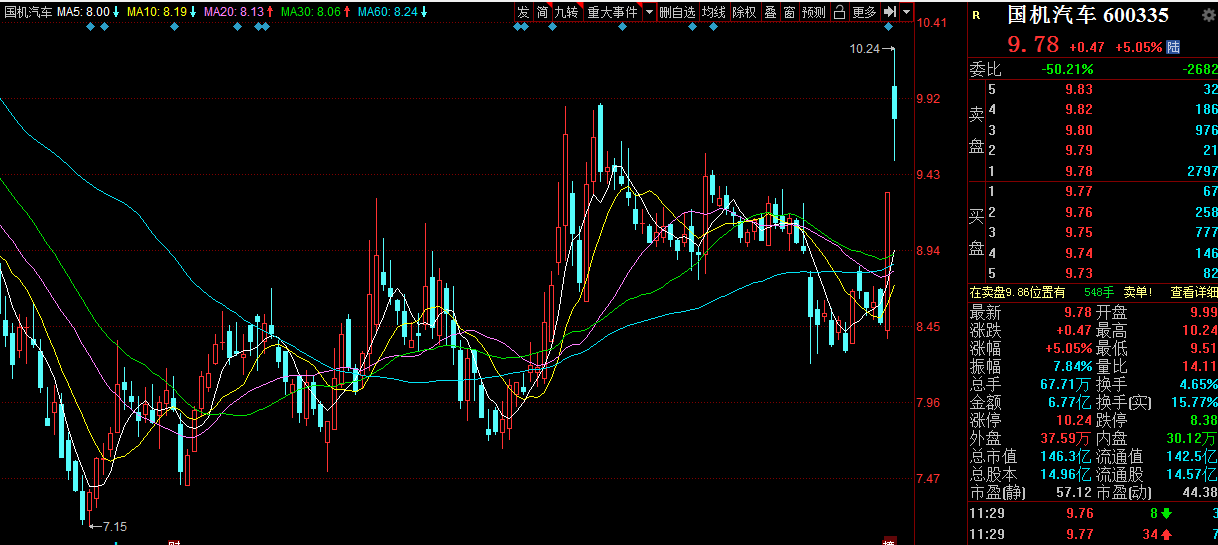1218x545 pixels.
Task: Click the diamond below the jump-to-end arrow
Action: [x=888, y=27]
